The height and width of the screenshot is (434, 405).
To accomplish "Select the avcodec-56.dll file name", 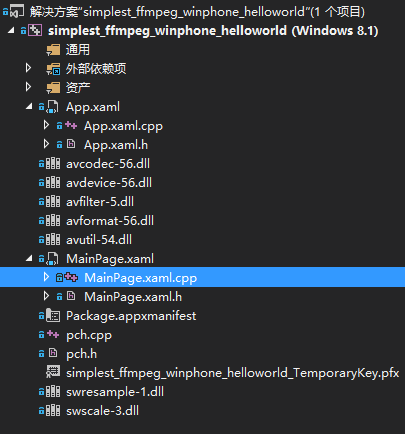I will click(108, 164).
